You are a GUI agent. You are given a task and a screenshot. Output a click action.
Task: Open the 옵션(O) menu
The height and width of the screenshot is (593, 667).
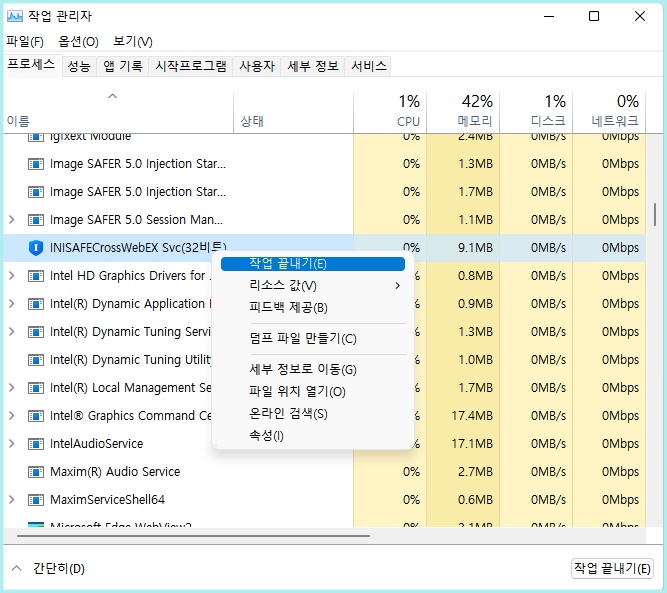pos(78,42)
